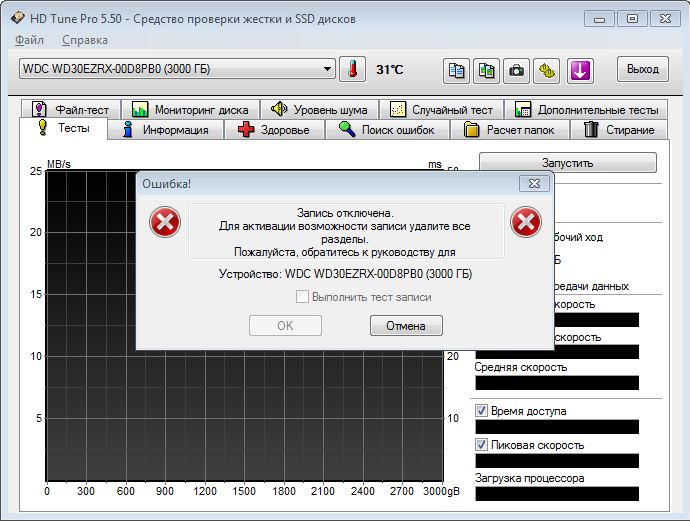Switch to the Расчет папок tab
This screenshot has width=690, height=521.
click(510, 130)
